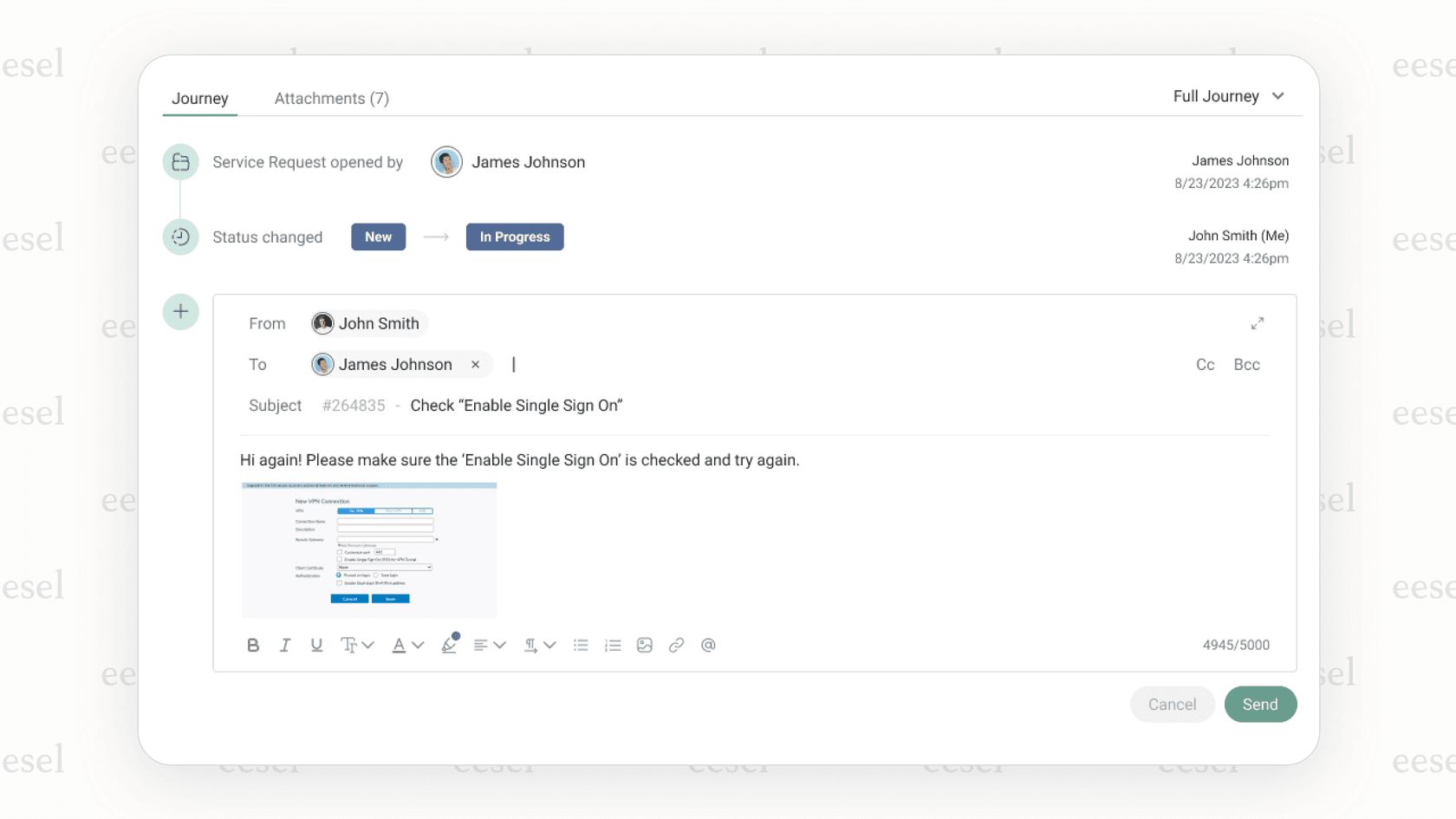
Task: Click the plus icon to add a journey step
Action: 180,312
